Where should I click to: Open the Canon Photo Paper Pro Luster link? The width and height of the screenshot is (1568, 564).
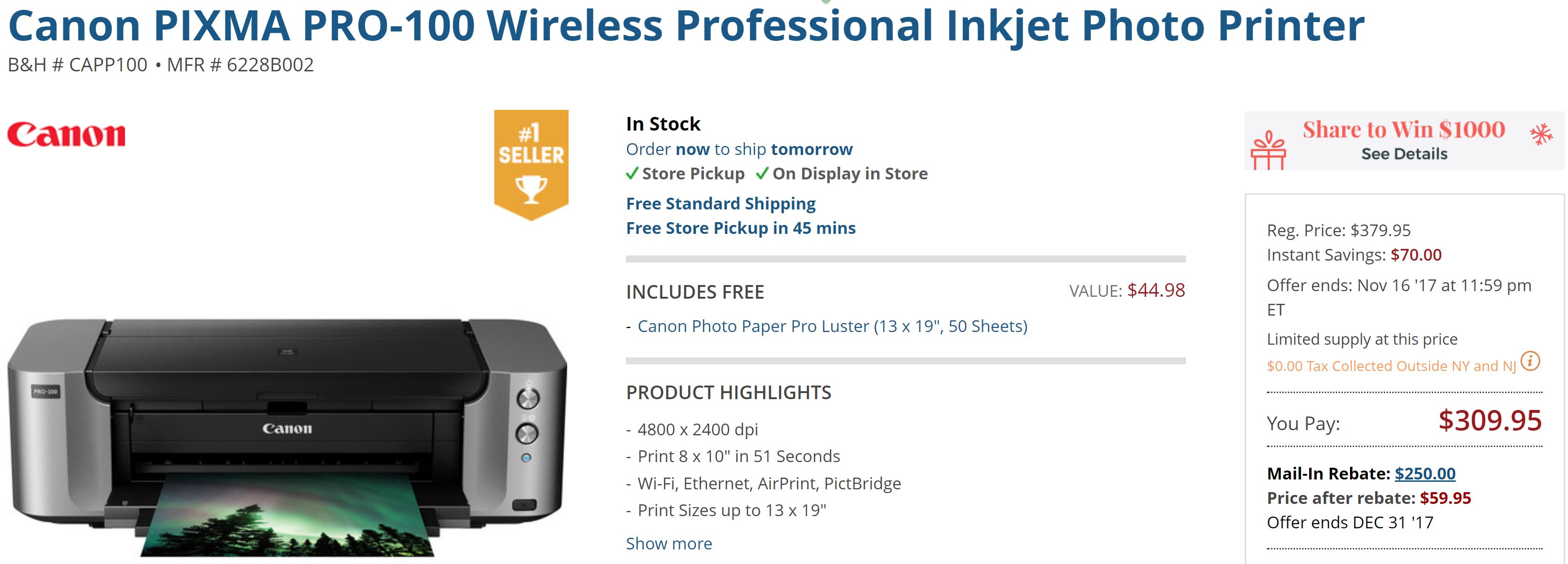pos(832,327)
